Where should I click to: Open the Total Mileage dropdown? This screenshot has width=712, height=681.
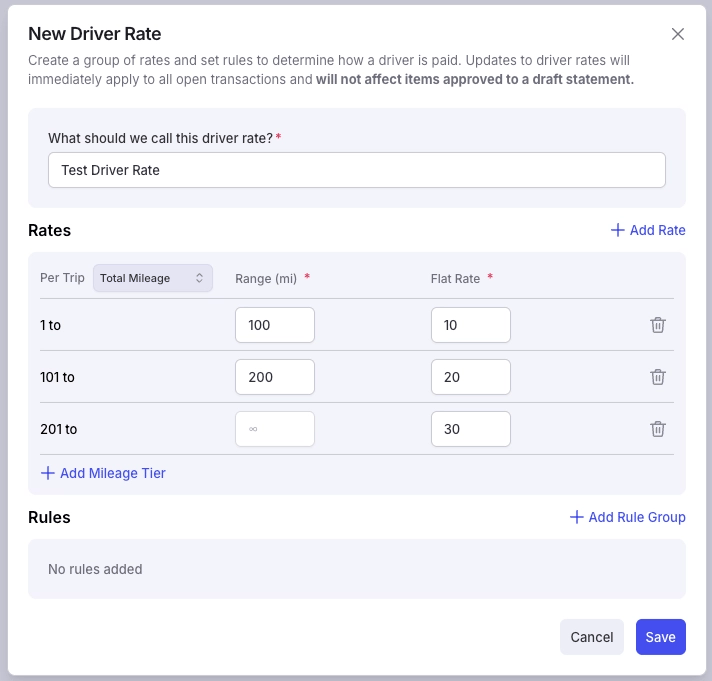pyautogui.click(x=153, y=278)
